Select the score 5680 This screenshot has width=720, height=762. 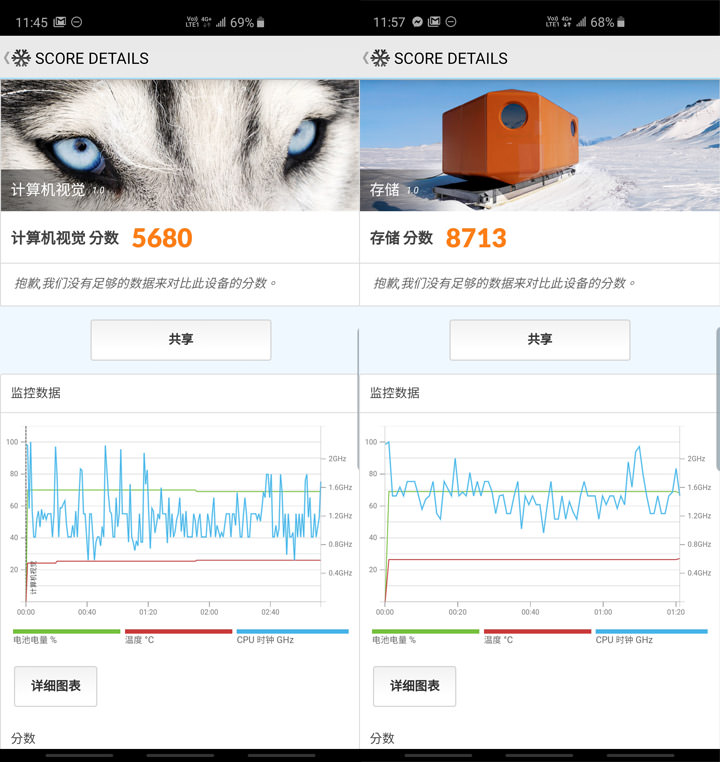point(162,238)
